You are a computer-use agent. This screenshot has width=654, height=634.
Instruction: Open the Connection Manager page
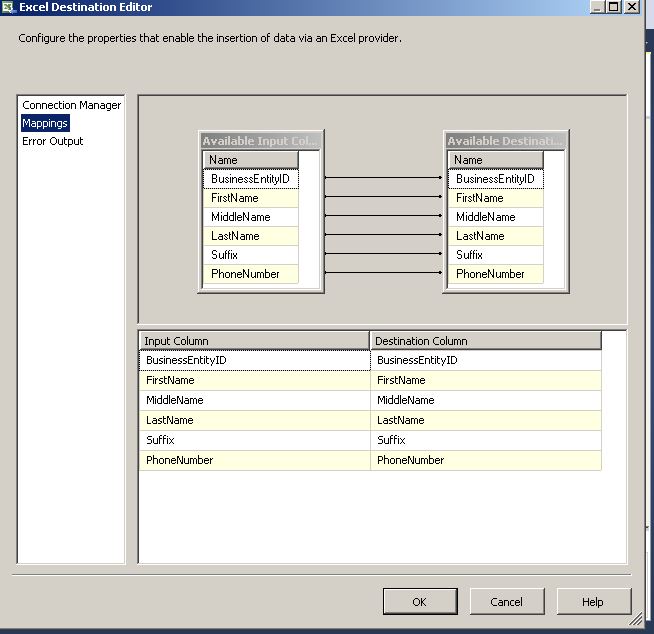[71, 105]
